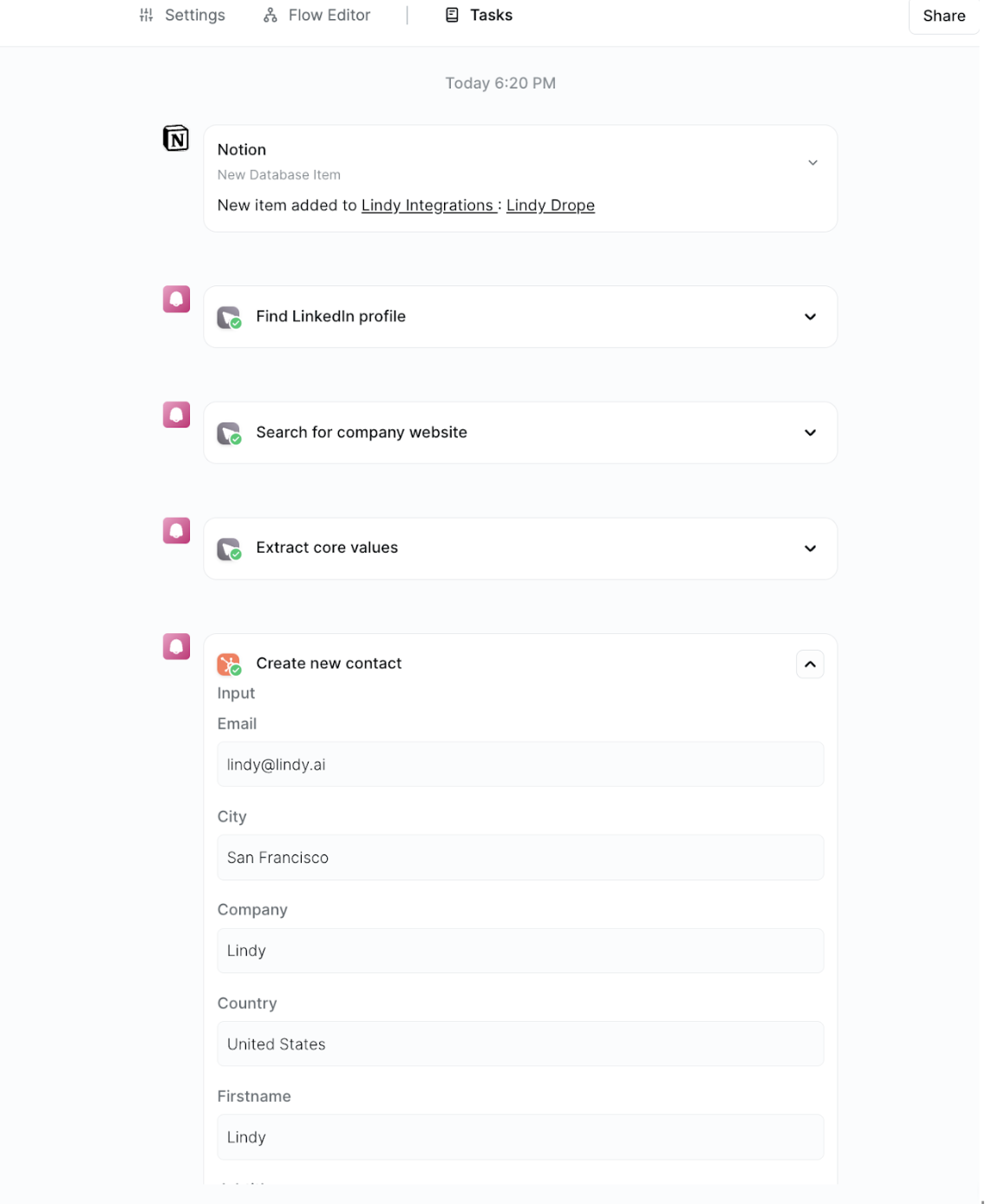Viewport: 985px width, 1204px height.
Task: Click the Lindy avatar beside Create new contact
Action: tap(176, 646)
